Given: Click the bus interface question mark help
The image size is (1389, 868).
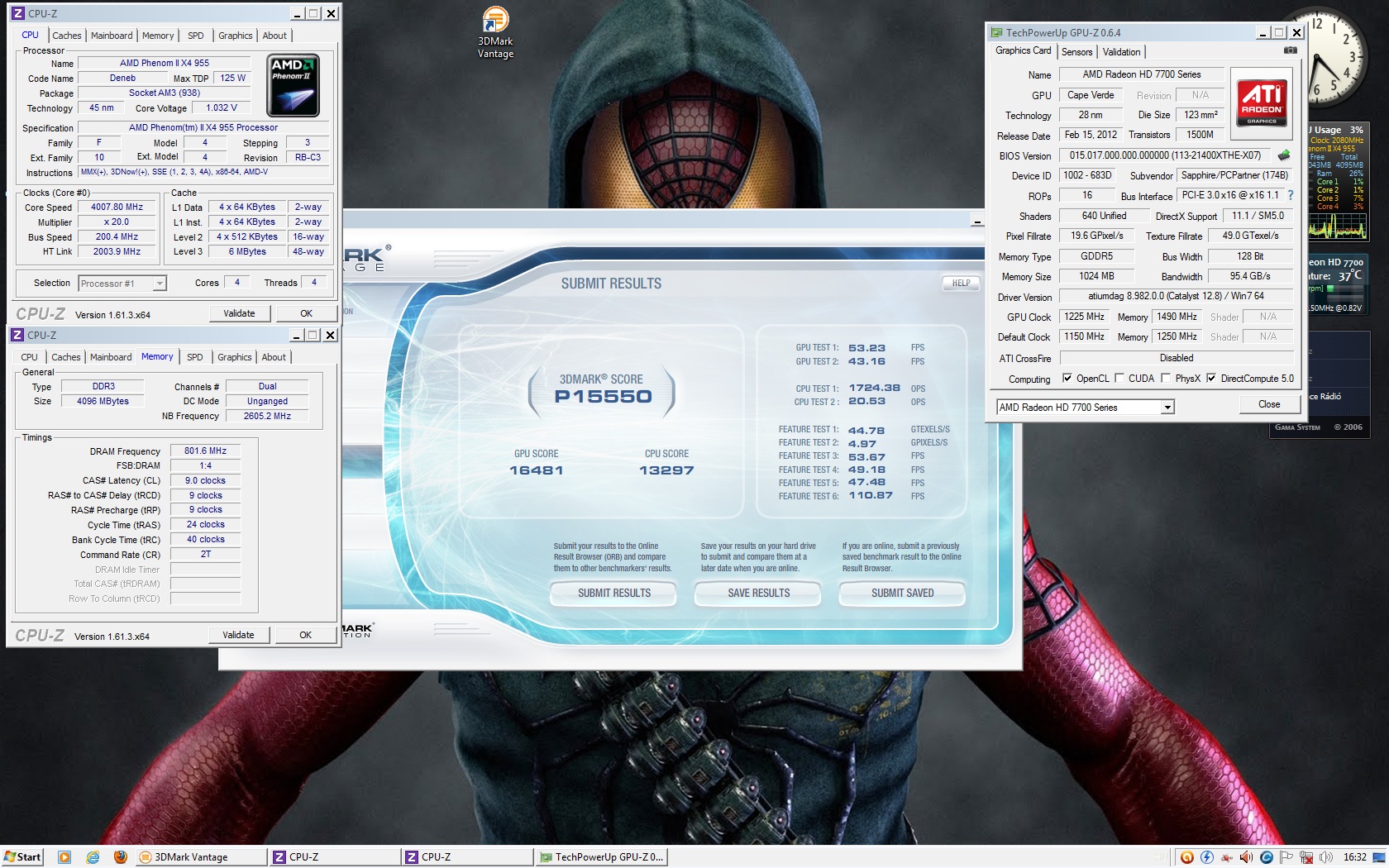Looking at the screenshot, I should point(1290,196).
